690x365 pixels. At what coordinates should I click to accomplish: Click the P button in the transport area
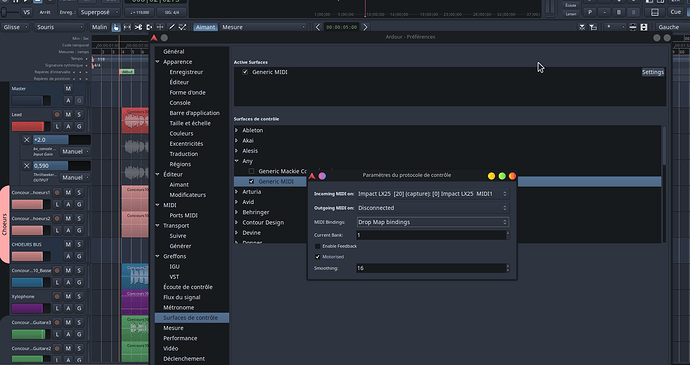click(590, 12)
